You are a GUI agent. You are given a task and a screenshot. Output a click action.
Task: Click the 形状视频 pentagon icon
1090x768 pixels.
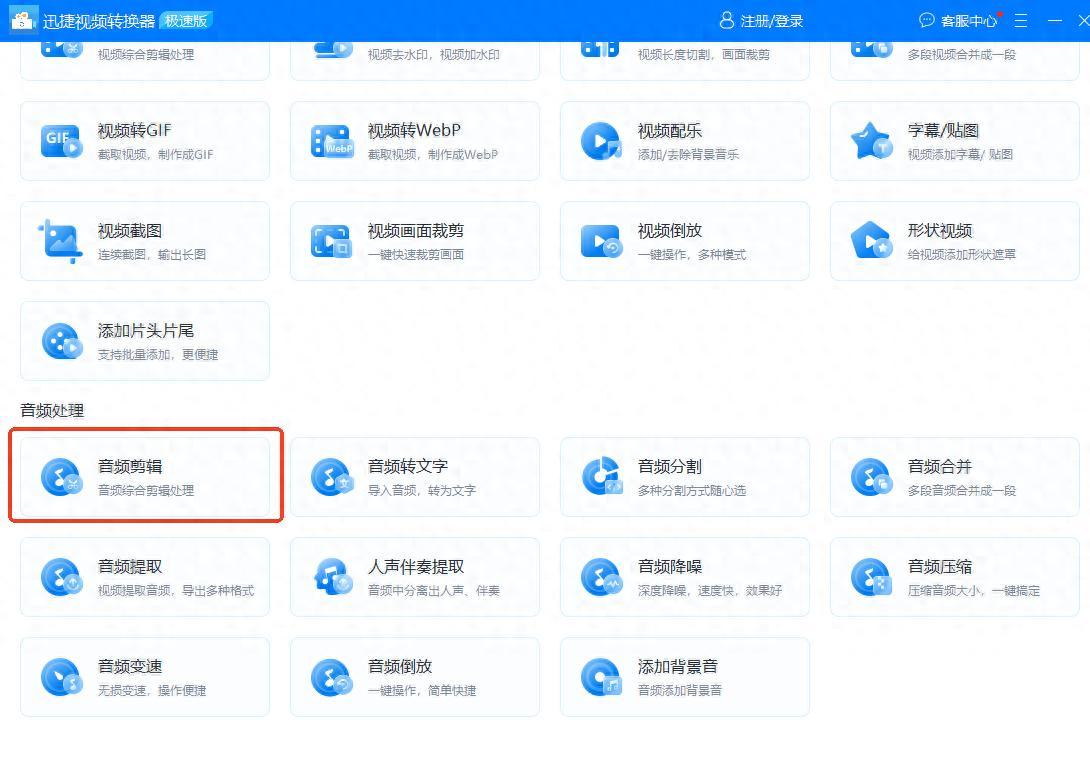[x=870, y=241]
